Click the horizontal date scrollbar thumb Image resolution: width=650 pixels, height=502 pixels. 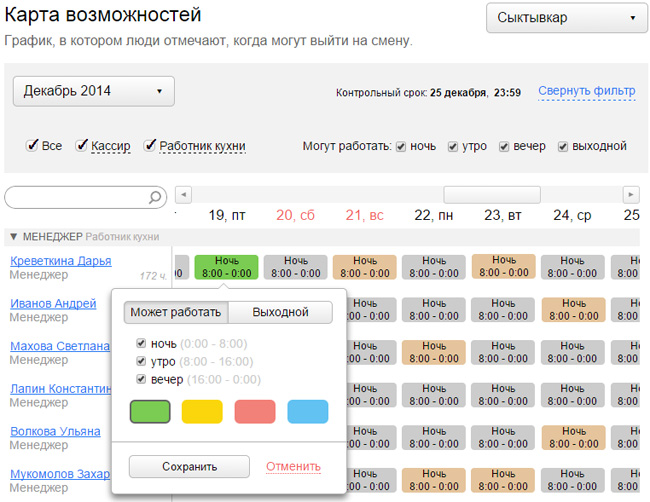tap(492, 194)
